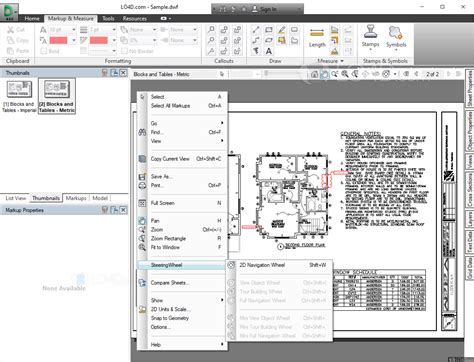This screenshot has height=362, width=474.
Task: Click the red text color swatch
Action: (x=58, y=40)
